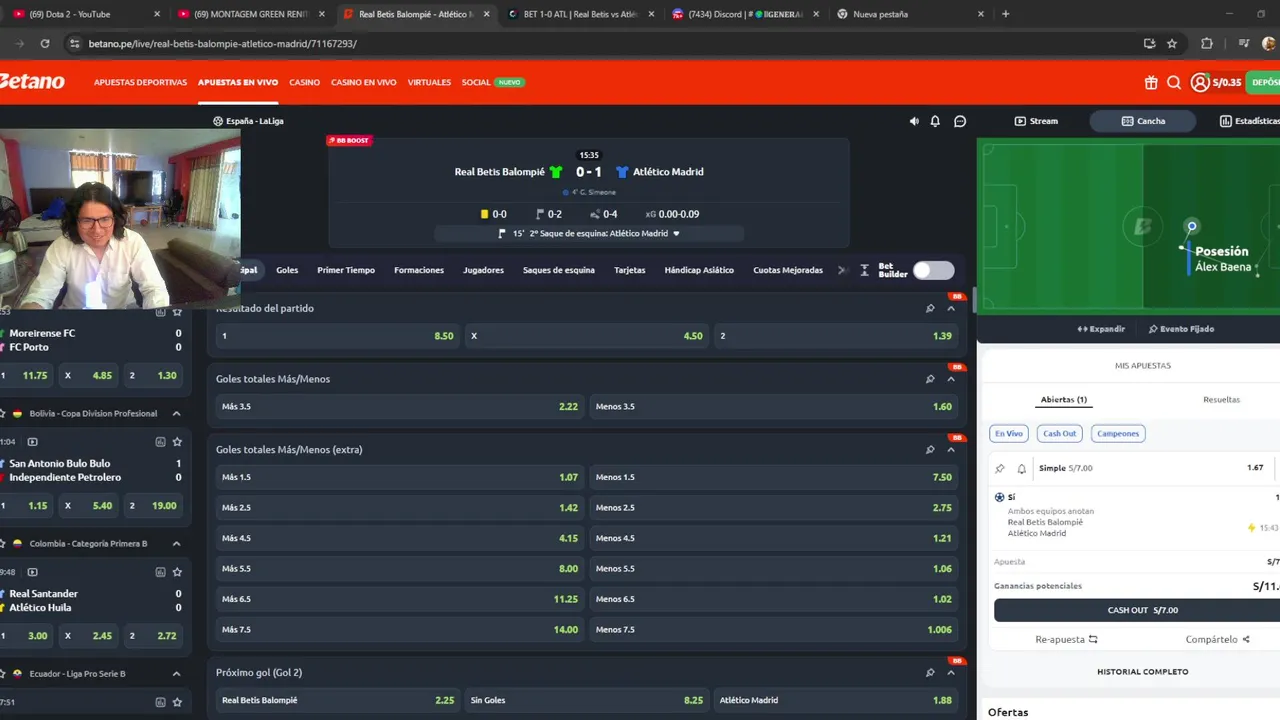Image resolution: width=1280 pixels, height=720 pixels.
Task: Bet on Atlético Madrid win at 1.39
Action: (835, 336)
